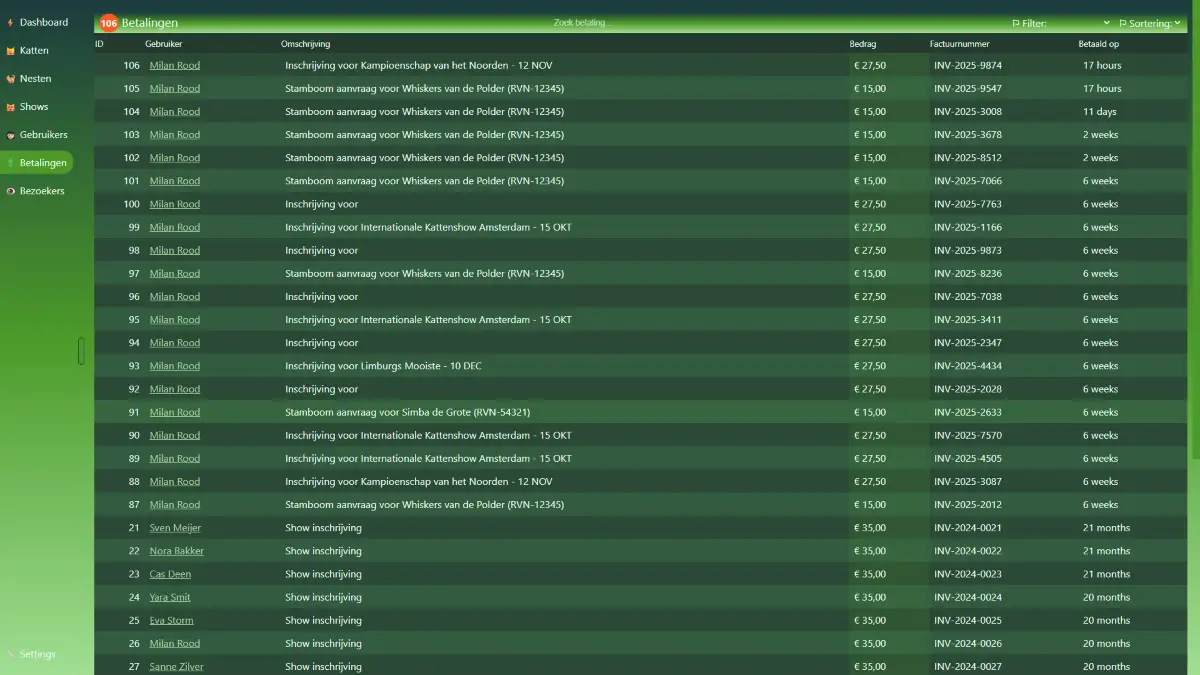Open Gebruikers via its sidebar icon
Image resolution: width=1200 pixels, height=675 pixels.
point(10,134)
